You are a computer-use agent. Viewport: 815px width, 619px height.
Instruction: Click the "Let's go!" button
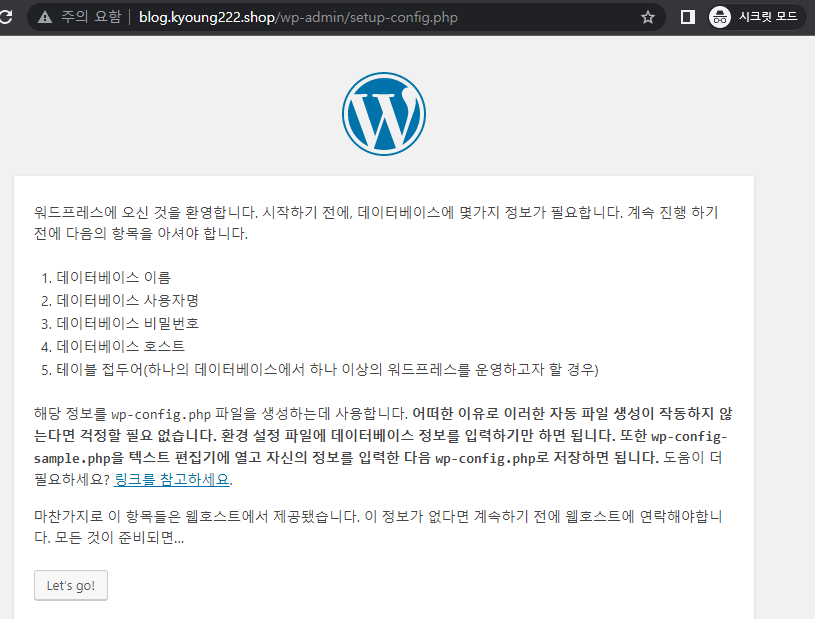pyautogui.click(x=71, y=585)
